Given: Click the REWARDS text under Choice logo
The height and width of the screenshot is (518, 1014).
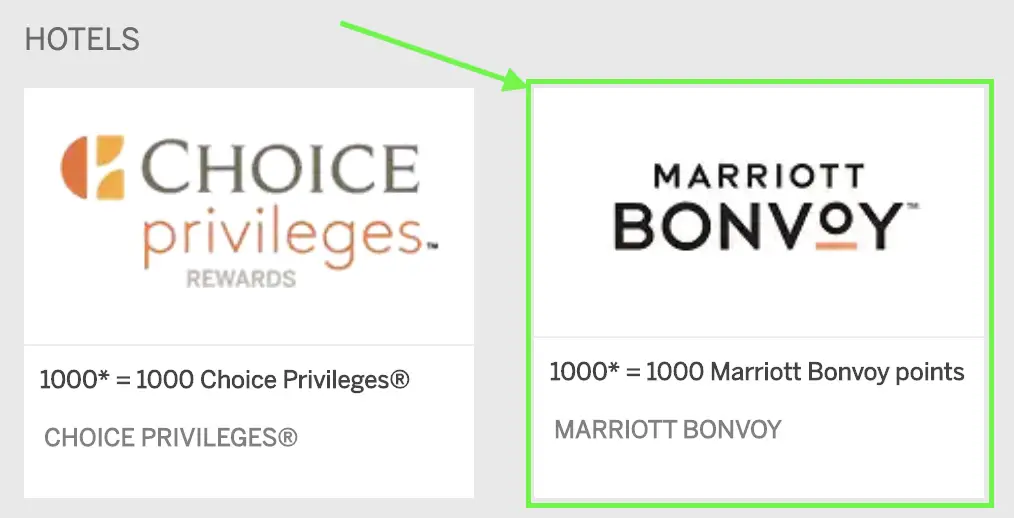Looking at the screenshot, I should pyautogui.click(x=241, y=279).
